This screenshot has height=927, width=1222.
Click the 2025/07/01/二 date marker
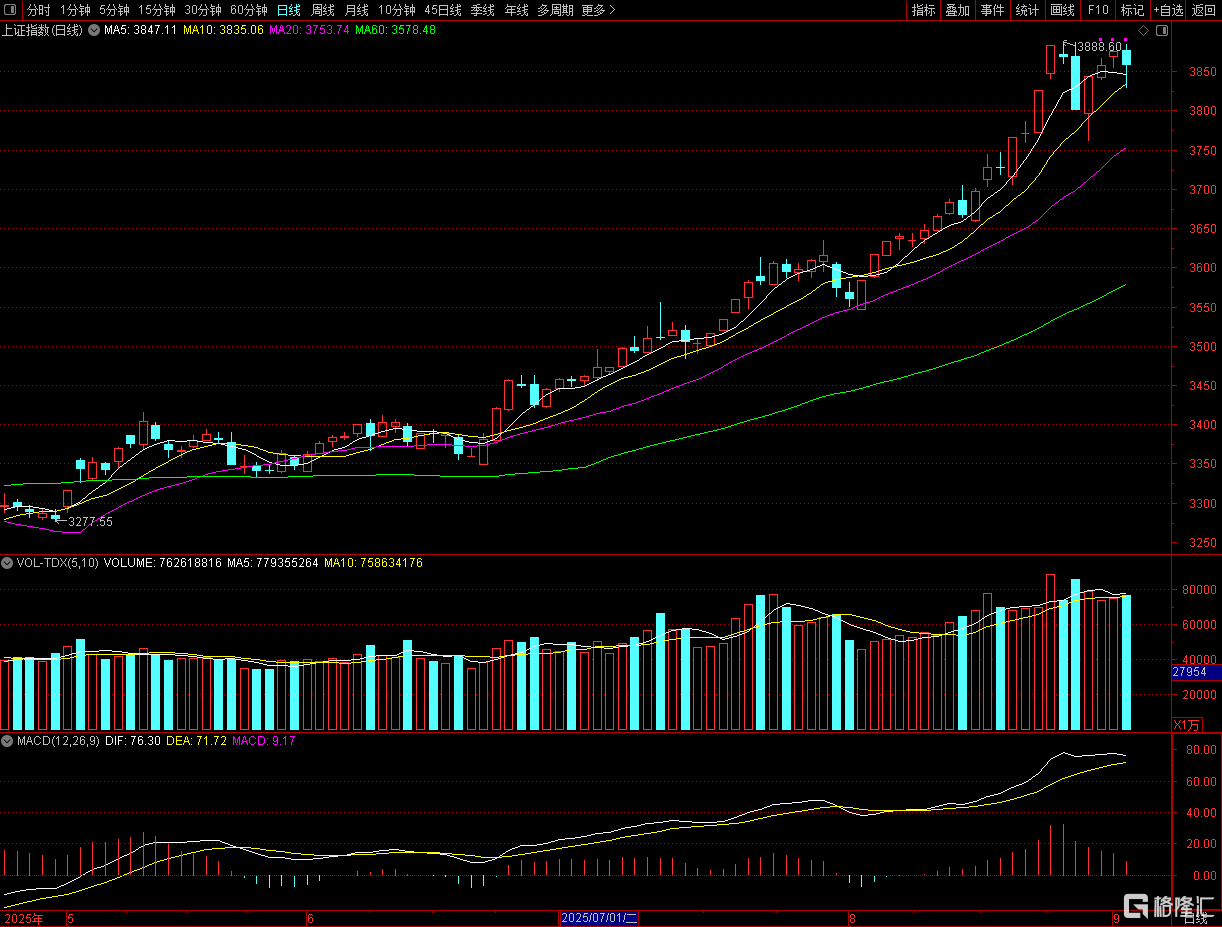click(x=598, y=918)
